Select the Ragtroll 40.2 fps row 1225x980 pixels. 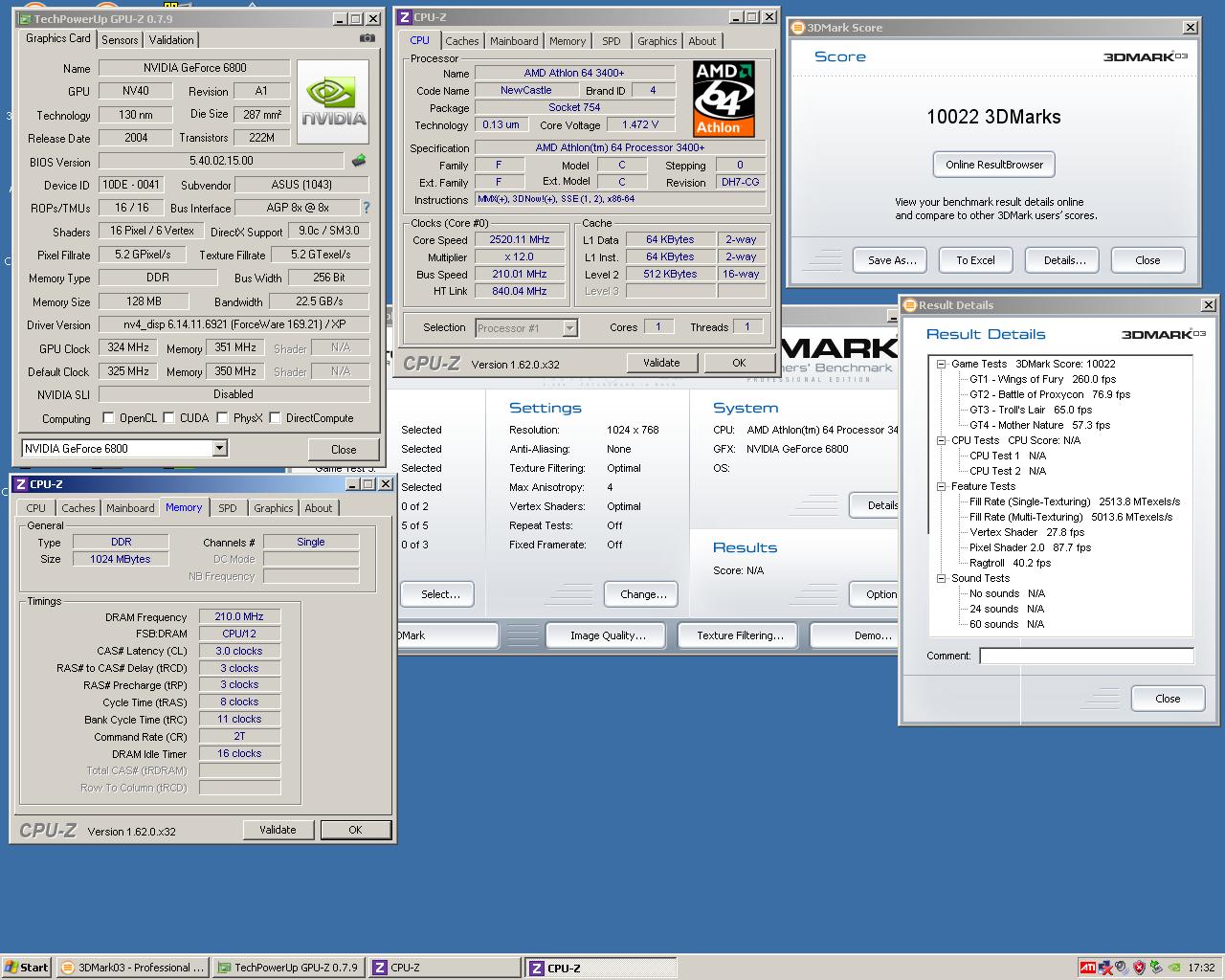(x=1010, y=563)
